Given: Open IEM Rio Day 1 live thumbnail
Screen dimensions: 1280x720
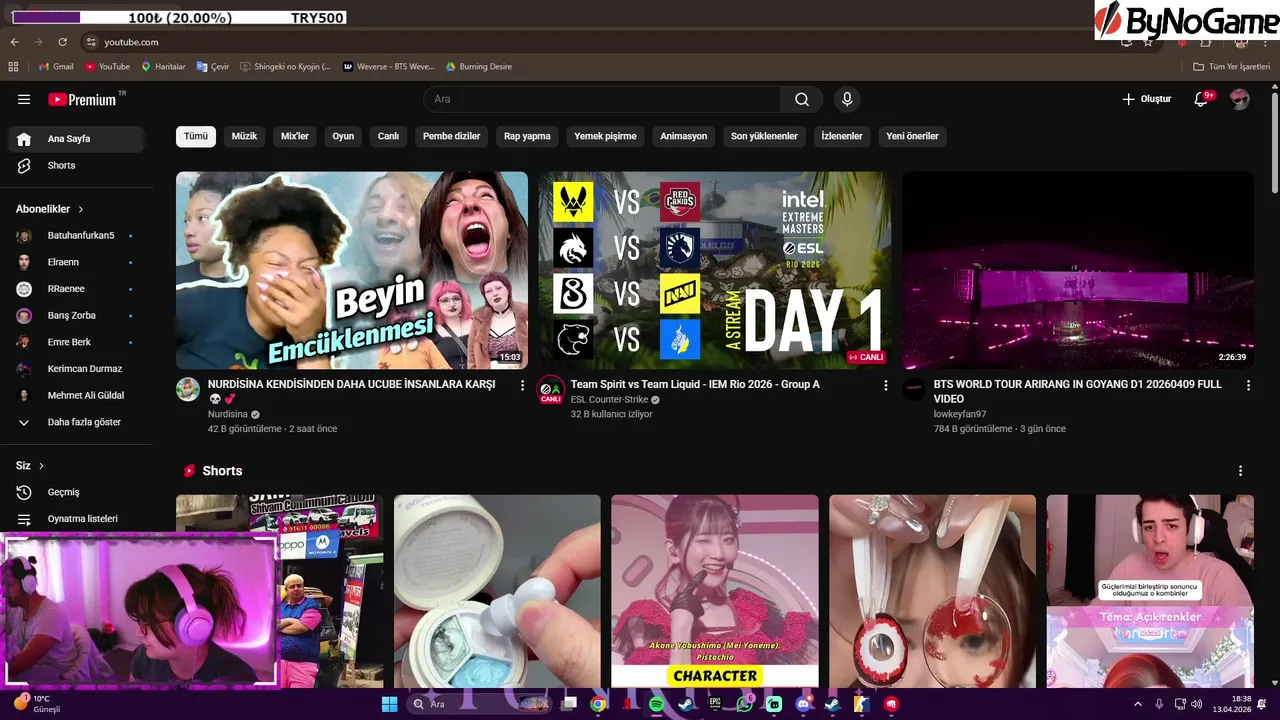Looking at the screenshot, I should 715,270.
